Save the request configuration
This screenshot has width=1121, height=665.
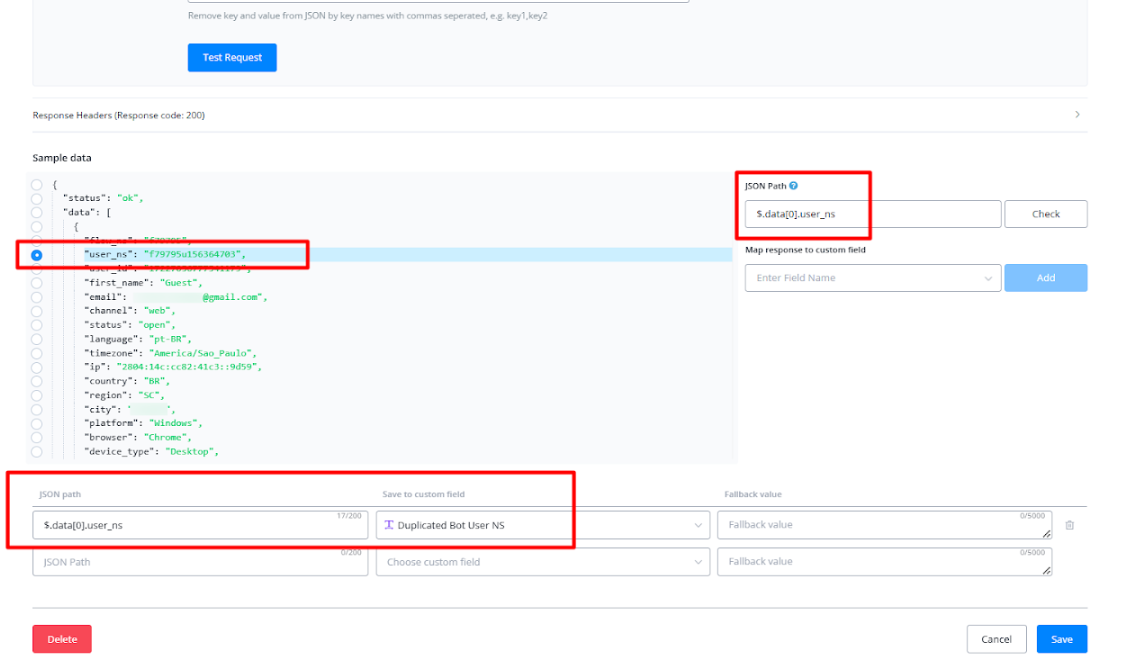point(1061,639)
